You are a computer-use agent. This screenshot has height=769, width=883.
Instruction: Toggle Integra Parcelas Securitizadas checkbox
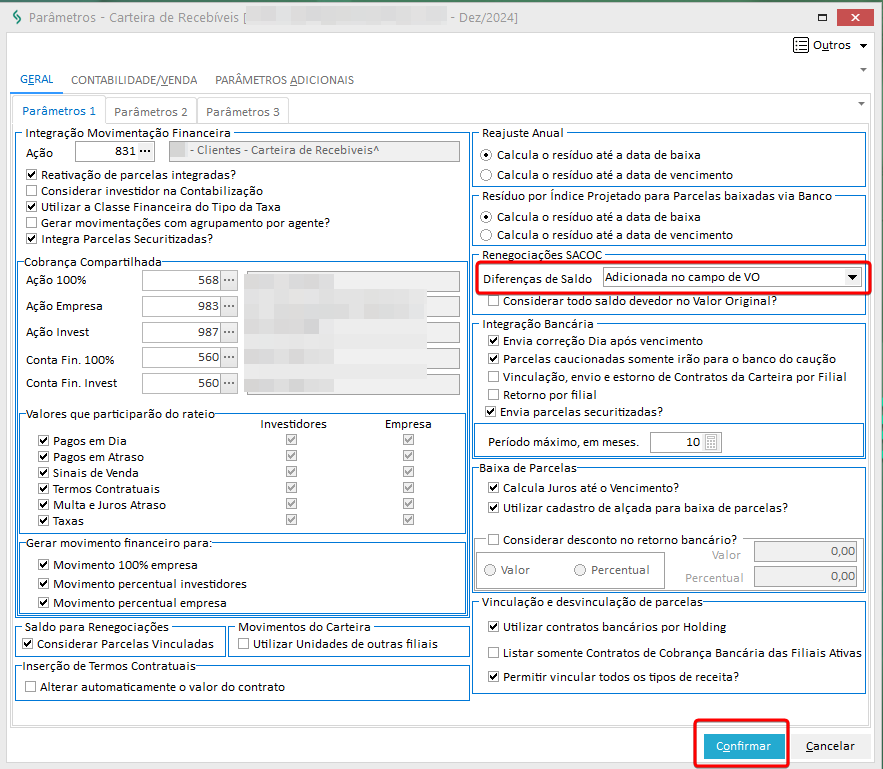tap(32, 239)
